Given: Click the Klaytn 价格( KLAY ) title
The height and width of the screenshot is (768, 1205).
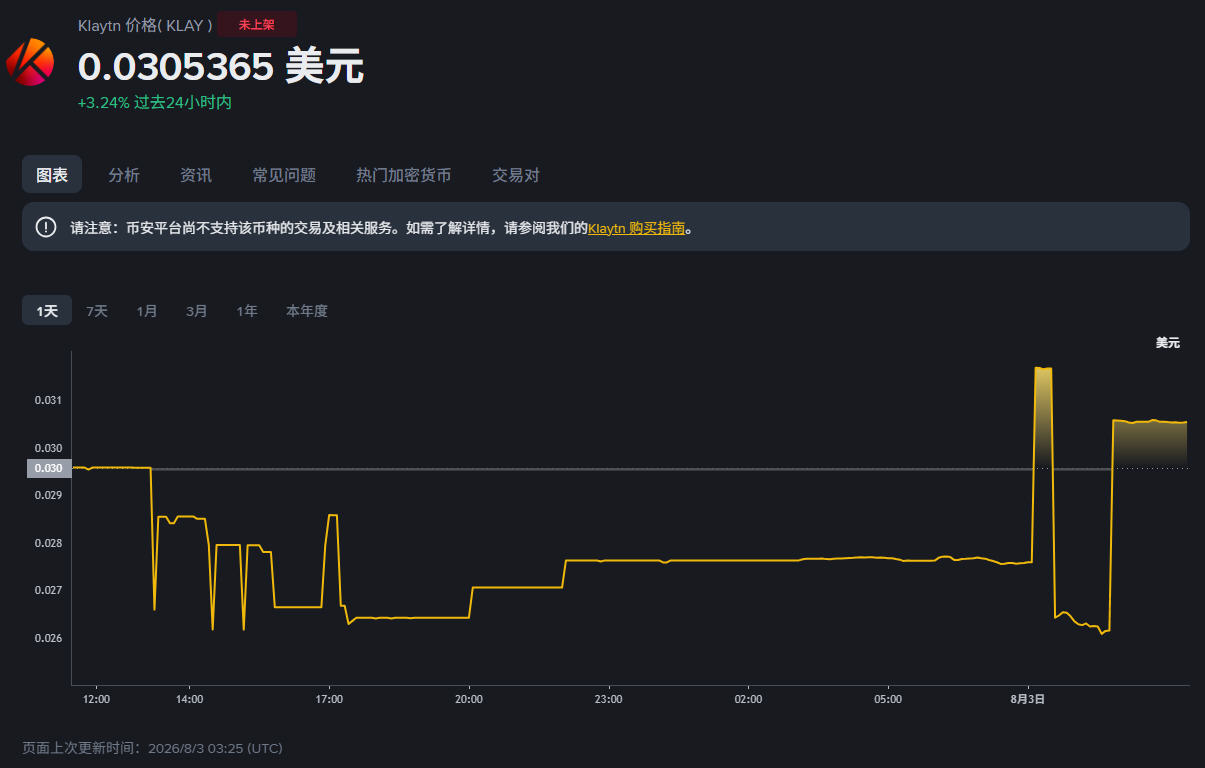Looking at the screenshot, I should (x=145, y=25).
